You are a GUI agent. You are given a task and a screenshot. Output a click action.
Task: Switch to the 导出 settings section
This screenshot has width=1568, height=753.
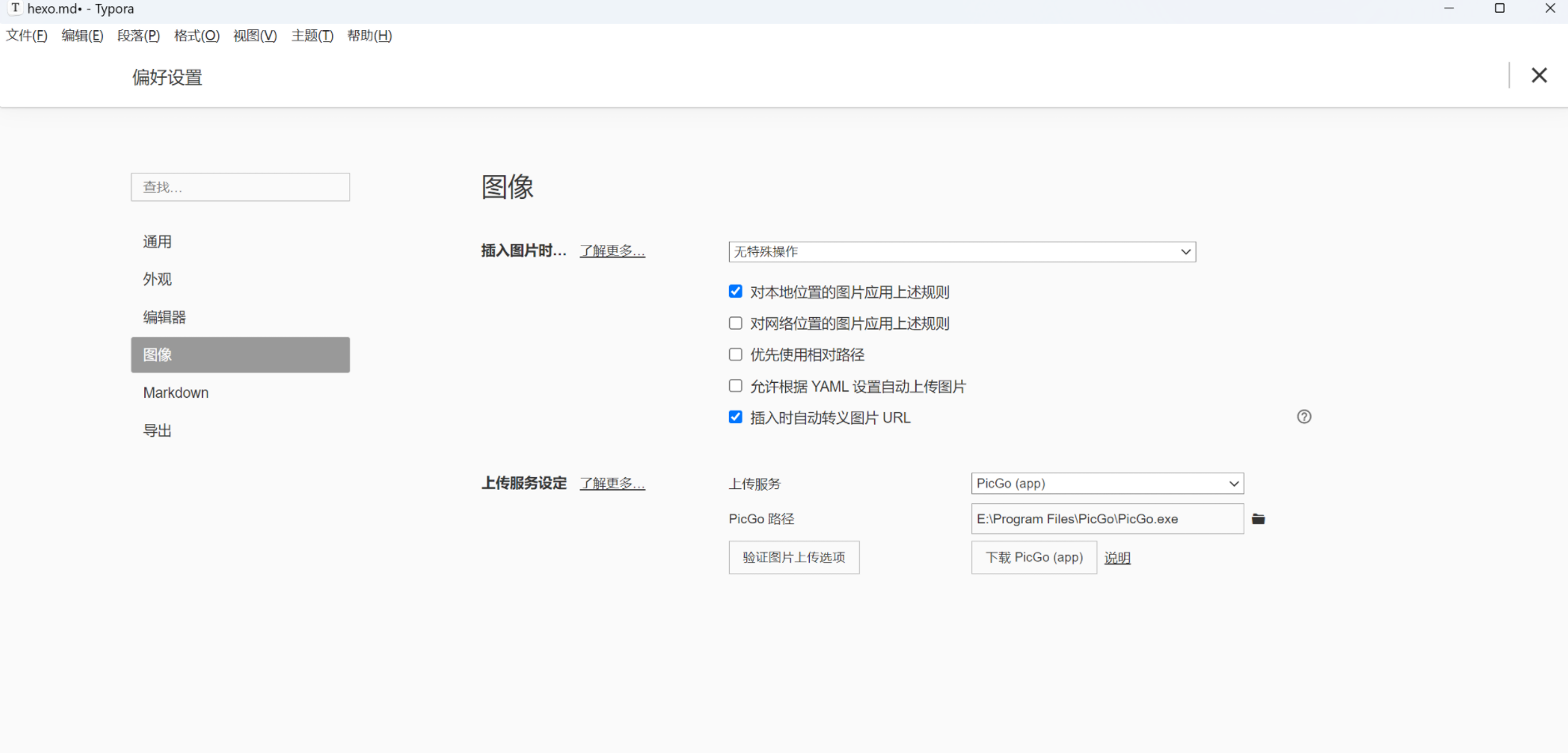(x=240, y=430)
